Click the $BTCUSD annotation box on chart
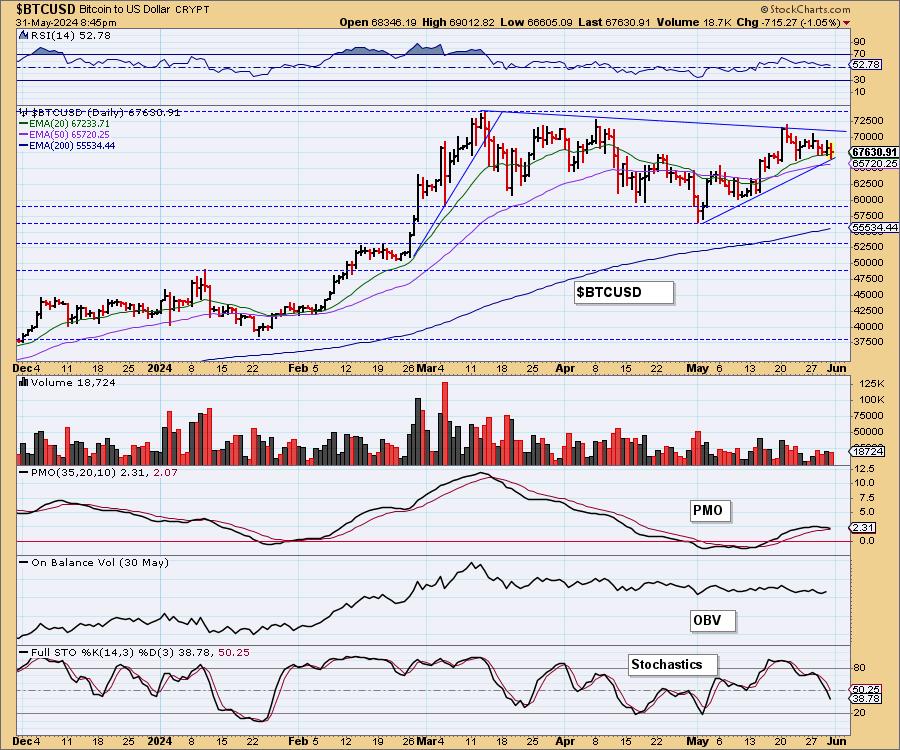Viewport: 900px width, 750px height. pyautogui.click(x=623, y=292)
